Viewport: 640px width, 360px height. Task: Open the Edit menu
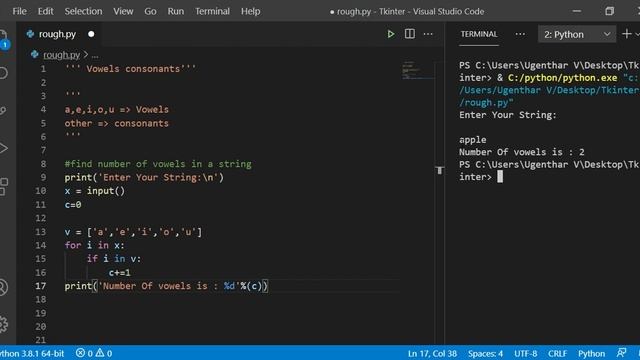[x=45, y=11]
